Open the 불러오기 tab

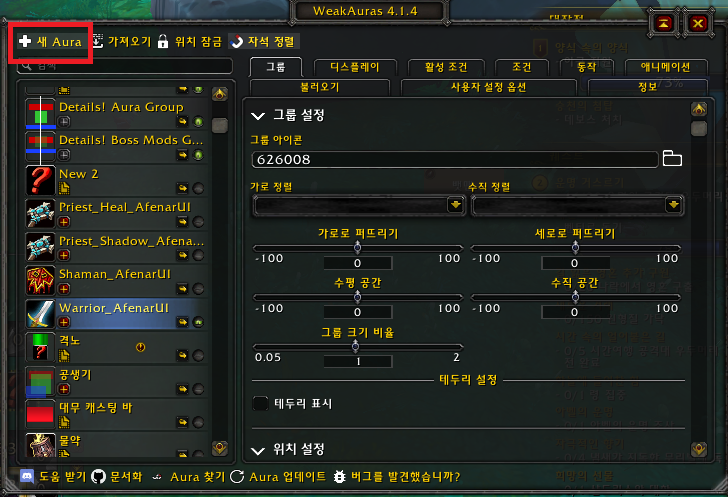pos(319,87)
